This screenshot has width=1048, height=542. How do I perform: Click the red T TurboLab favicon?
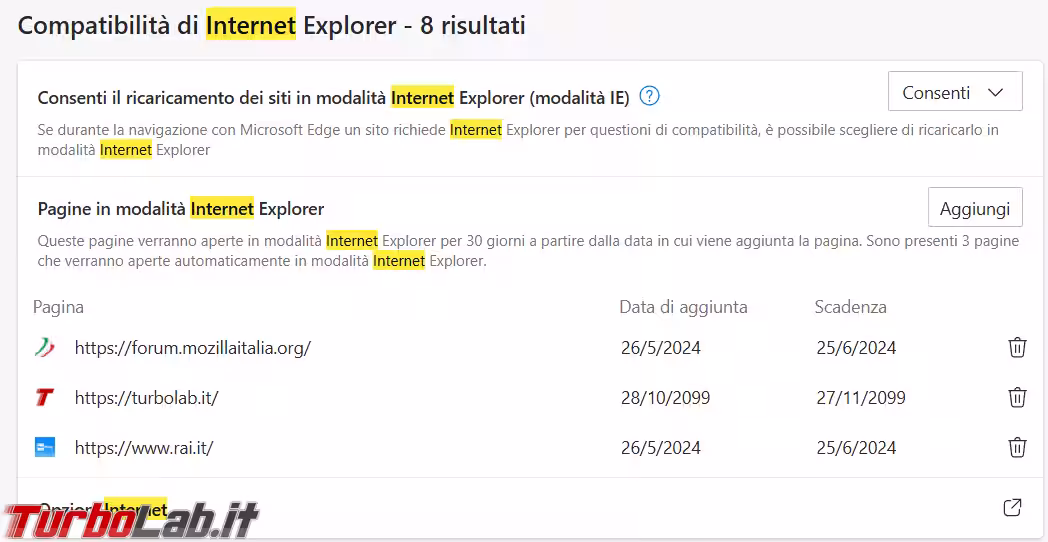(45, 398)
